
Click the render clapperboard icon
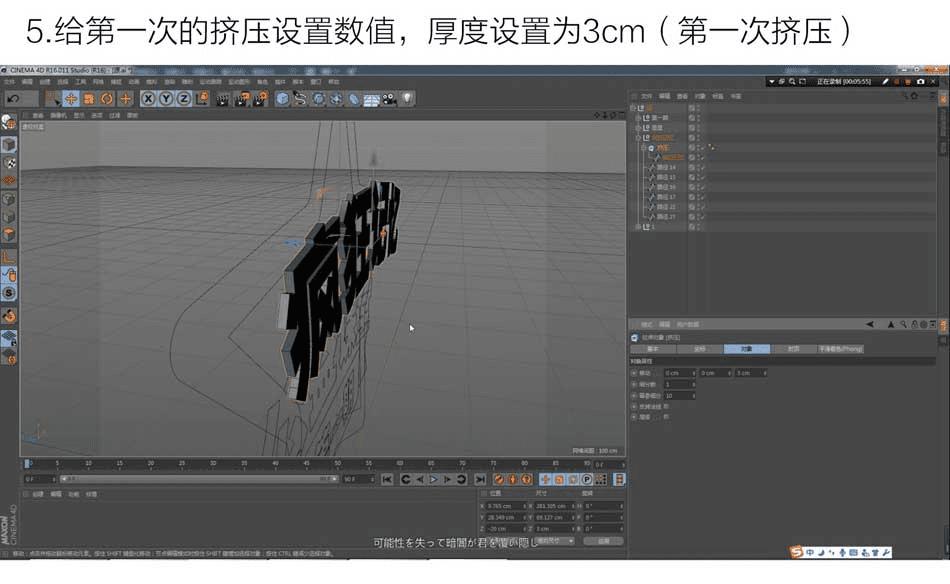click(222, 98)
